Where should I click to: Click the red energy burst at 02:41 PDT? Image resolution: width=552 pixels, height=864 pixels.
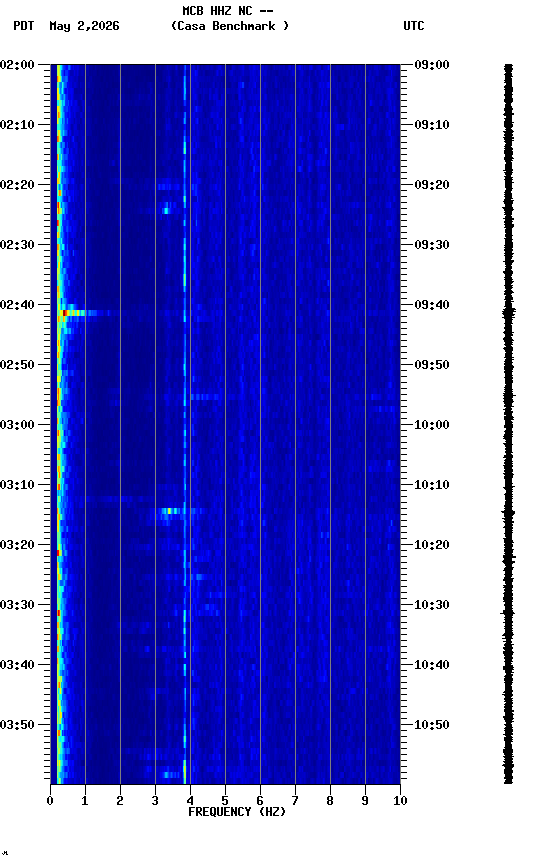pyautogui.click(x=65, y=313)
